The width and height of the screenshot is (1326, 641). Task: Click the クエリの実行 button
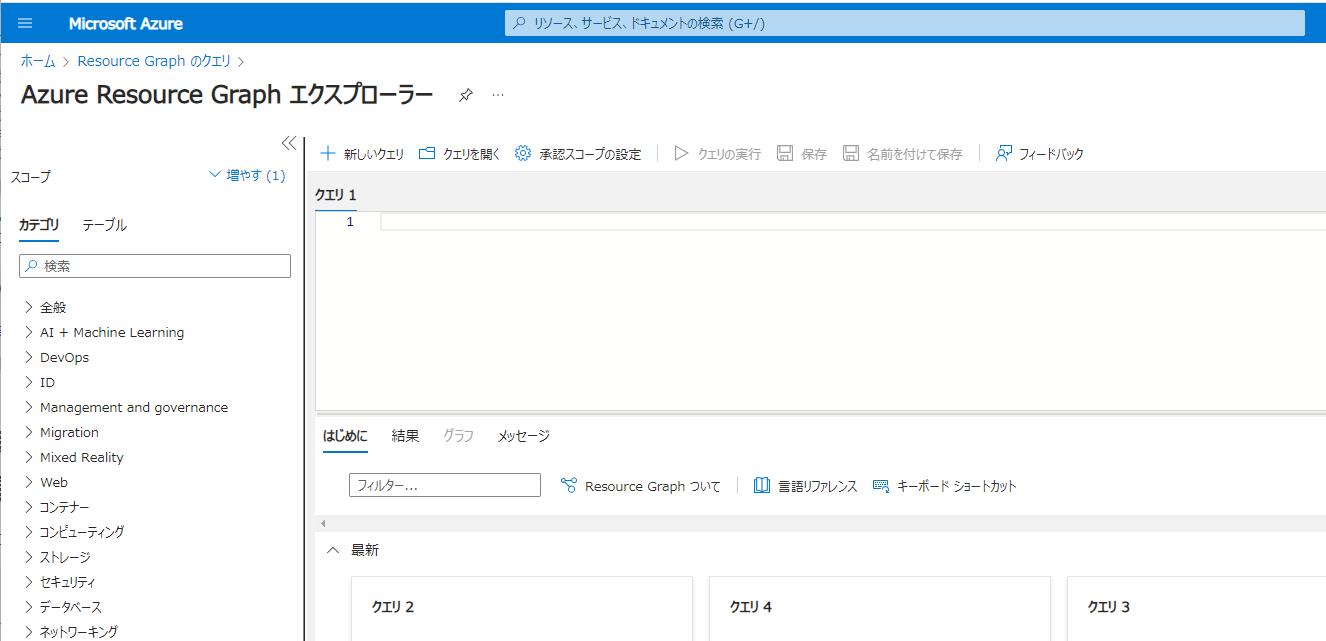[717, 154]
